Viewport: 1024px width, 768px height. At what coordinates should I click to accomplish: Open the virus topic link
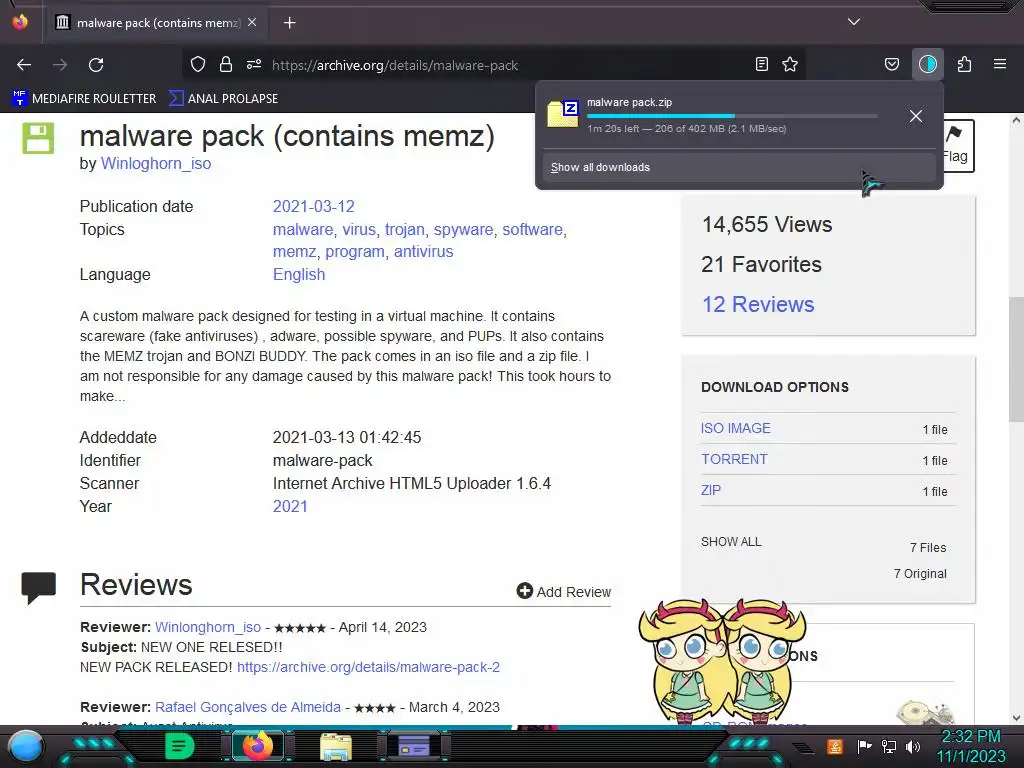pos(359,229)
